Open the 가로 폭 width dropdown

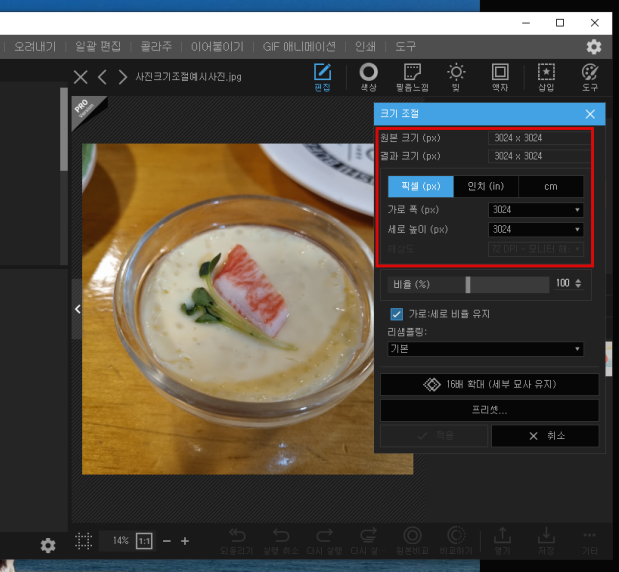click(536, 210)
